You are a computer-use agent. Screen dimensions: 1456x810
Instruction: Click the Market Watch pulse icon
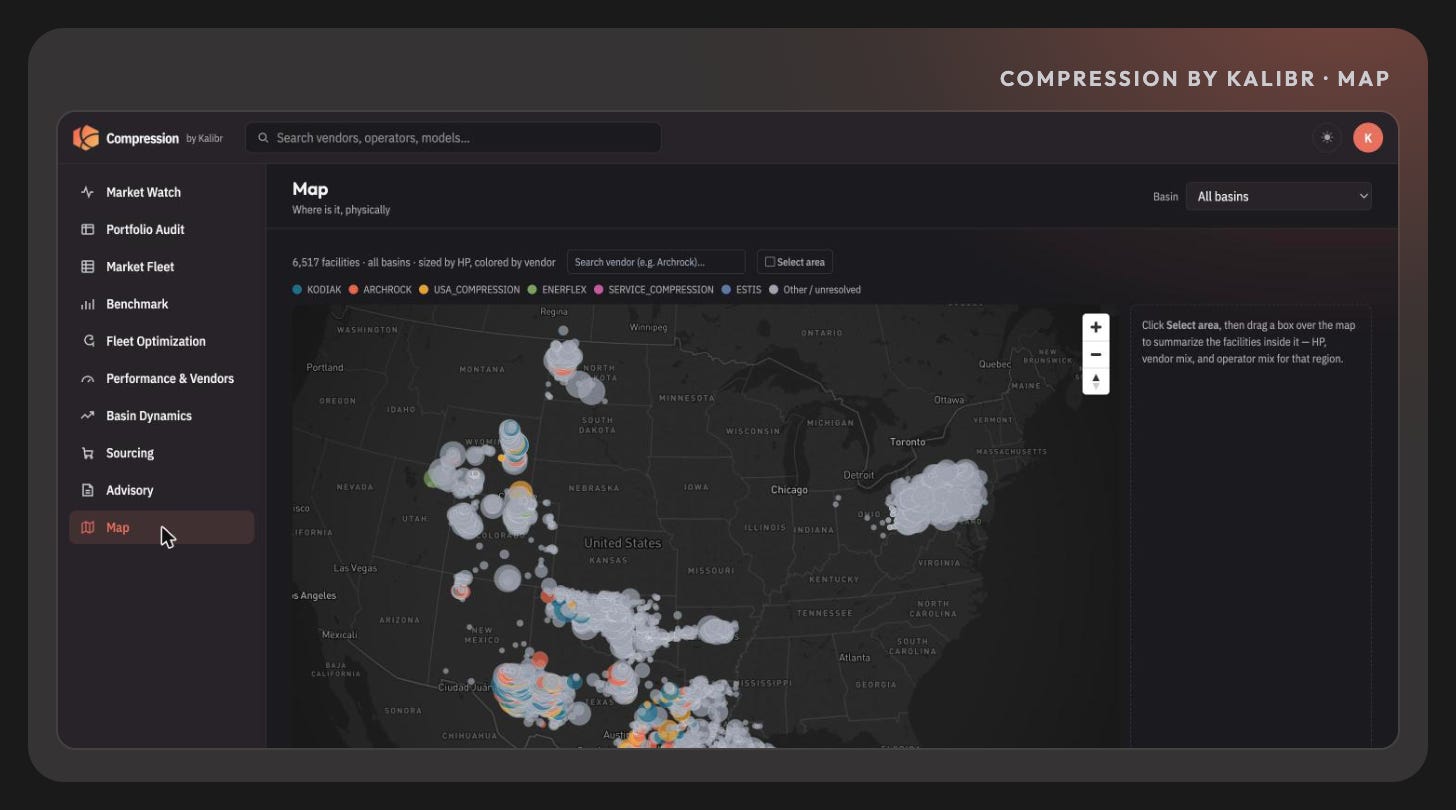point(88,192)
